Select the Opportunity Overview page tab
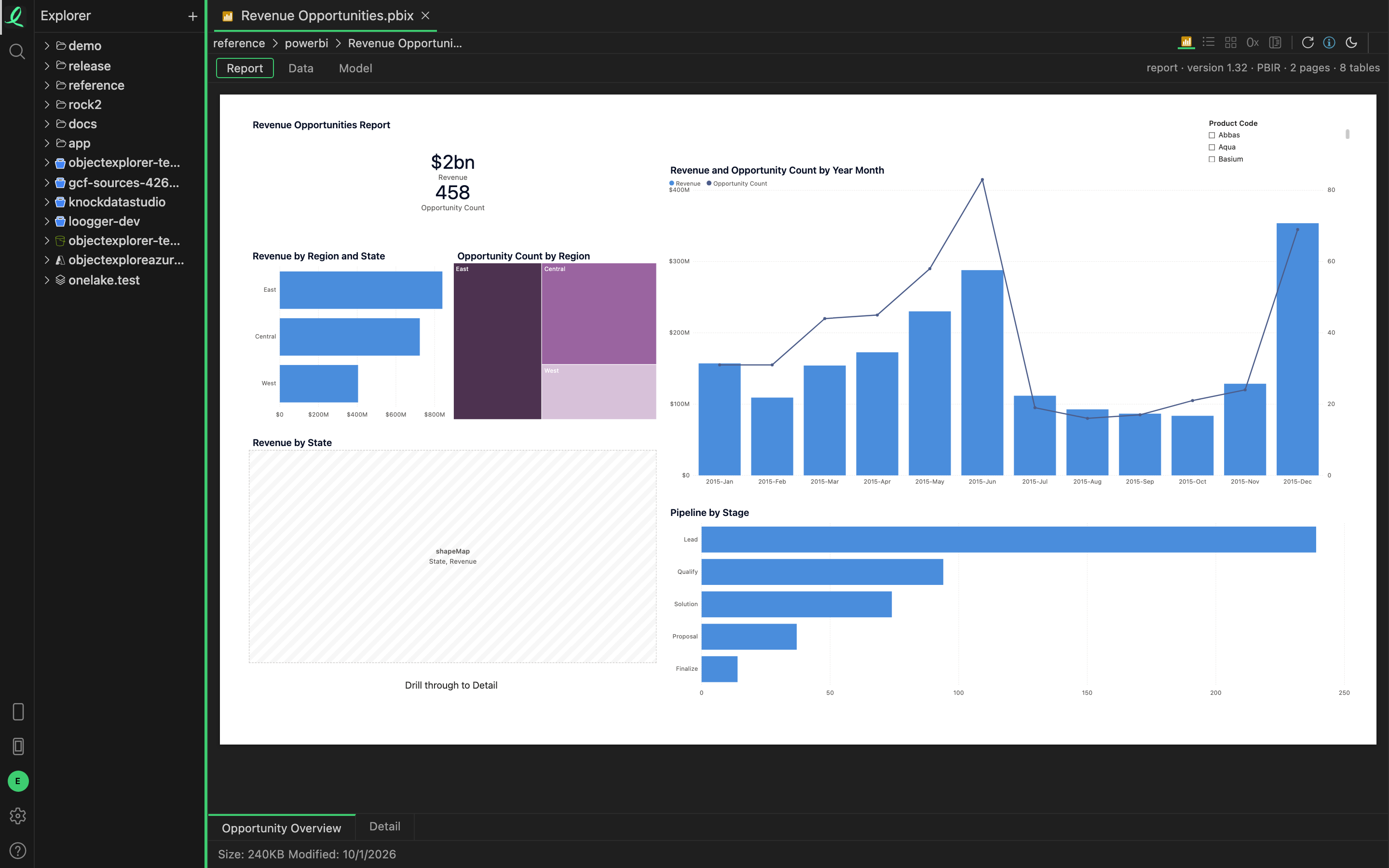Image resolution: width=1389 pixels, height=868 pixels. [281, 828]
